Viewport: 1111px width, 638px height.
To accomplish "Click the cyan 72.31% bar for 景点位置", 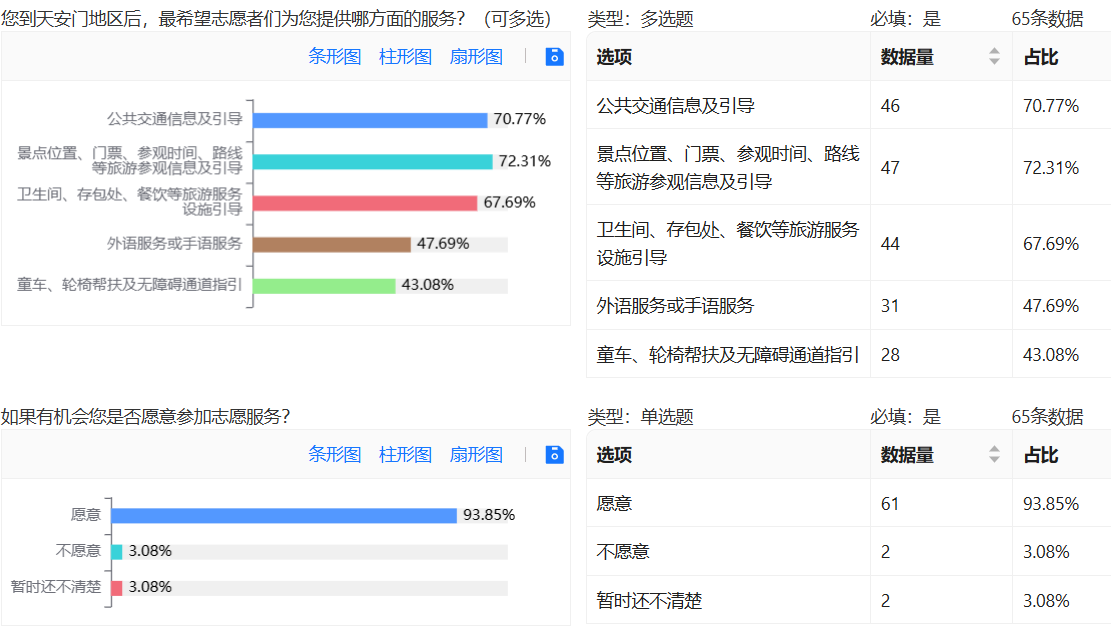I will coord(372,162).
